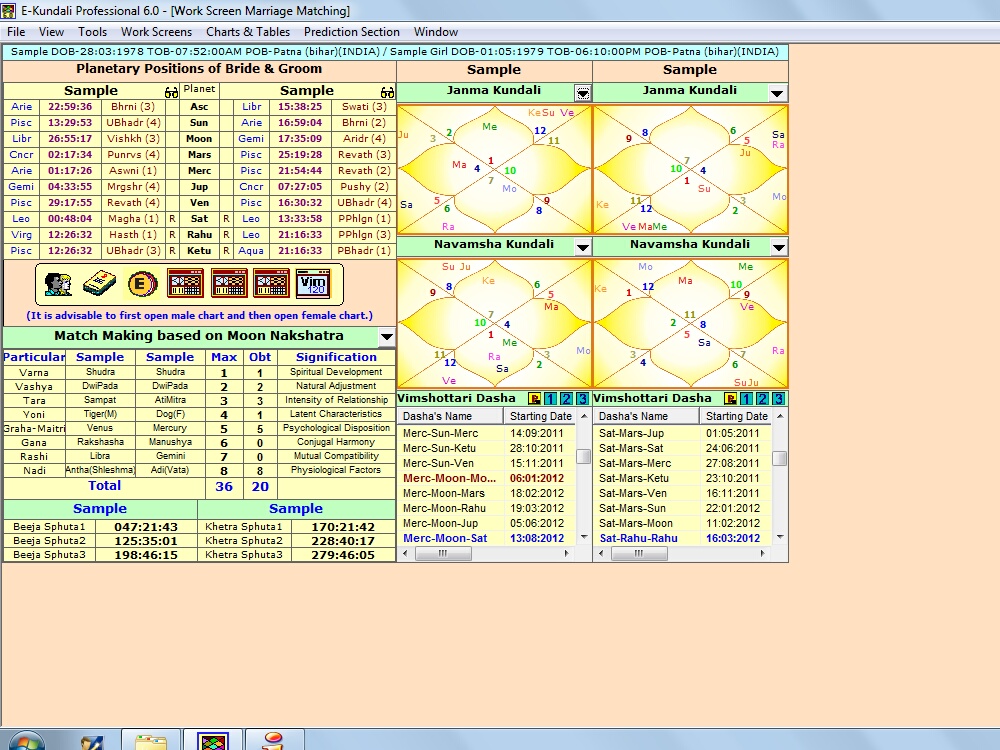Select the Sat-Mars-Ketu dasha row
1000x750 pixels.
click(682, 478)
